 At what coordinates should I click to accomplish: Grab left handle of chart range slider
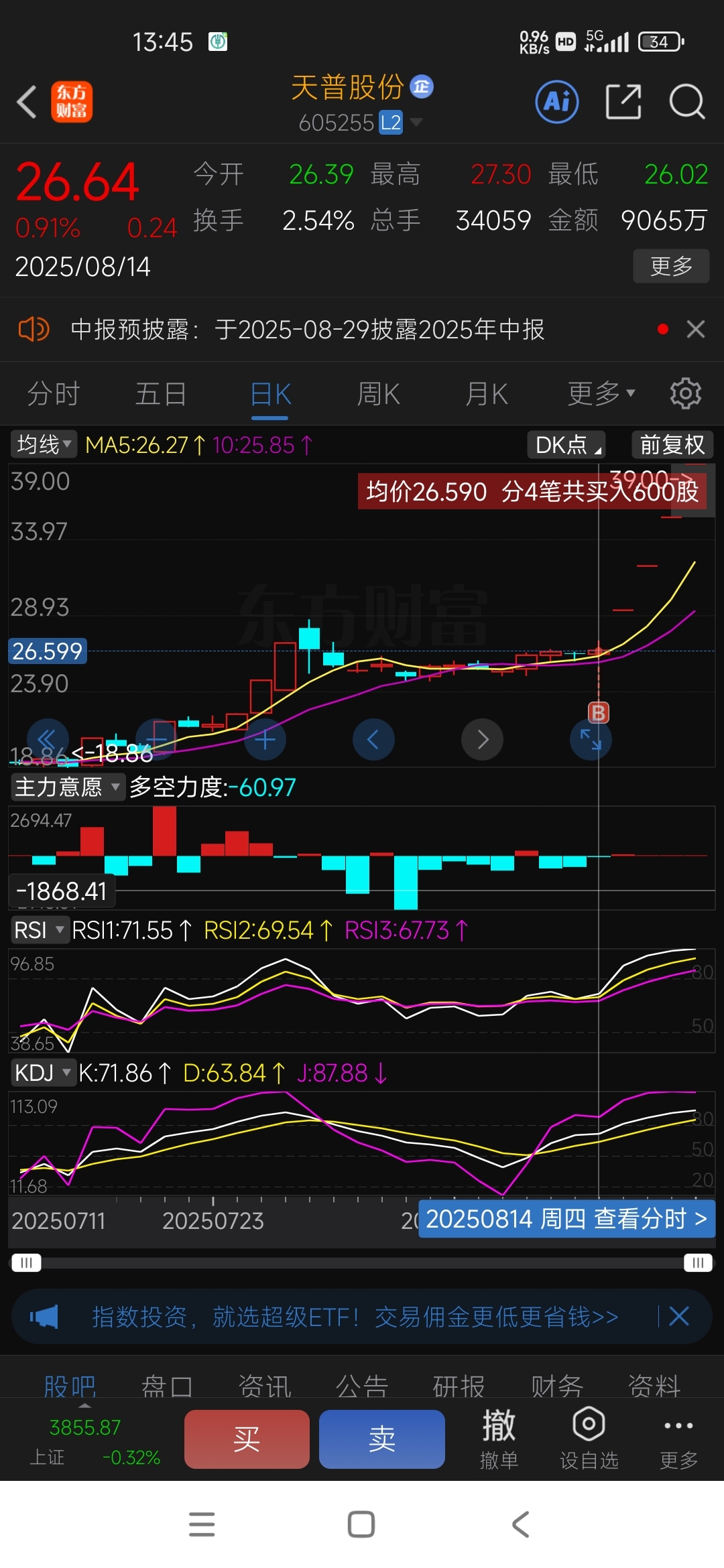[x=26, y=1262]
